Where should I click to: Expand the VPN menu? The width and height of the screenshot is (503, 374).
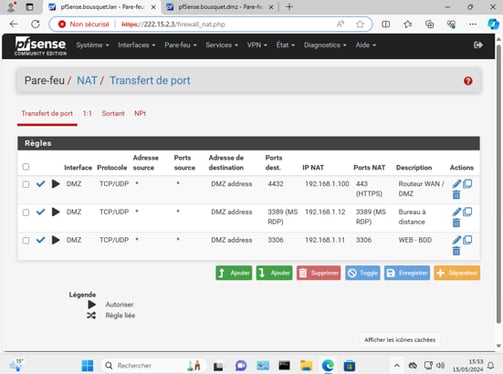(257, 45)
